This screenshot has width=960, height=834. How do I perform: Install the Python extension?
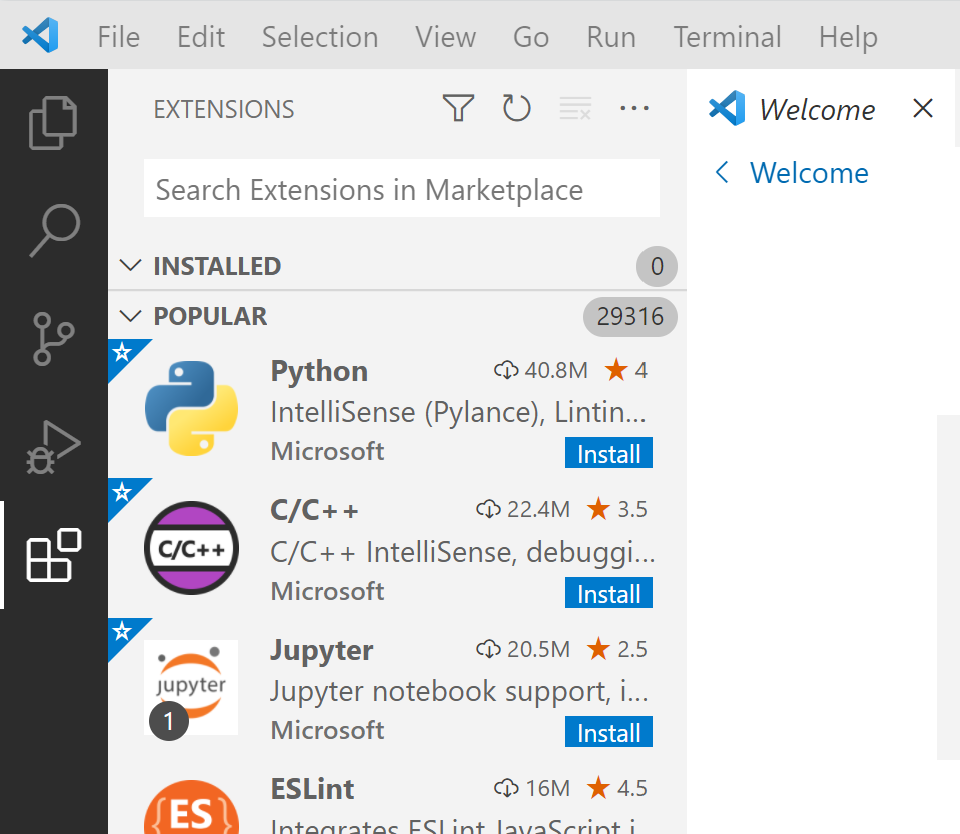(x=609, y=453)
